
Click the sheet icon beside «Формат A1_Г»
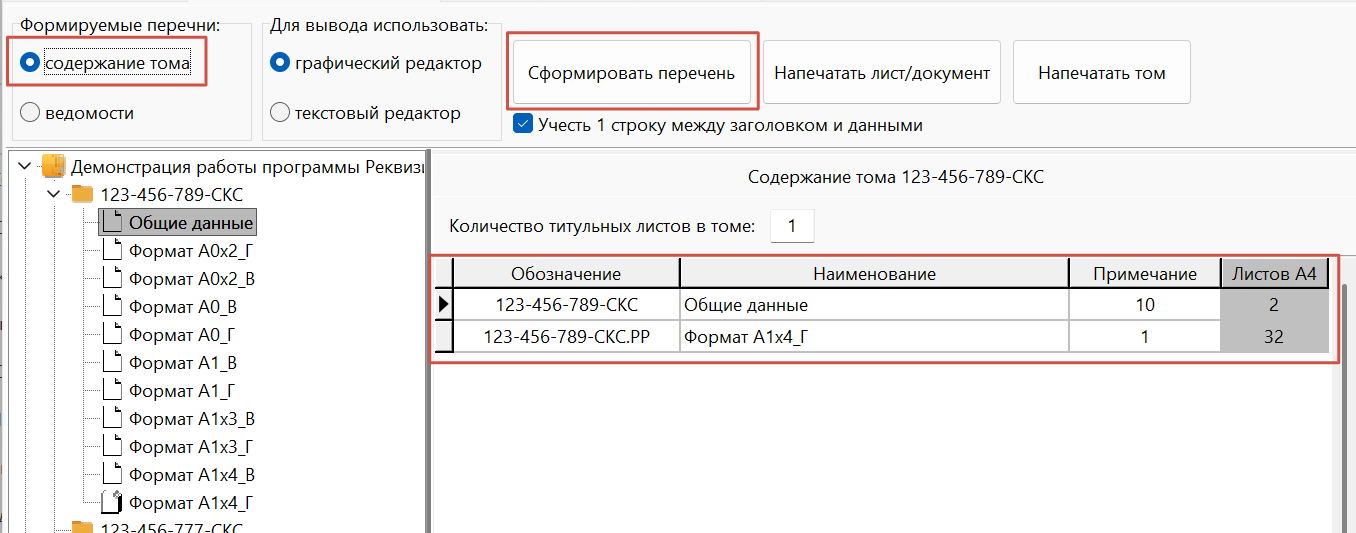tap(111, 390)
